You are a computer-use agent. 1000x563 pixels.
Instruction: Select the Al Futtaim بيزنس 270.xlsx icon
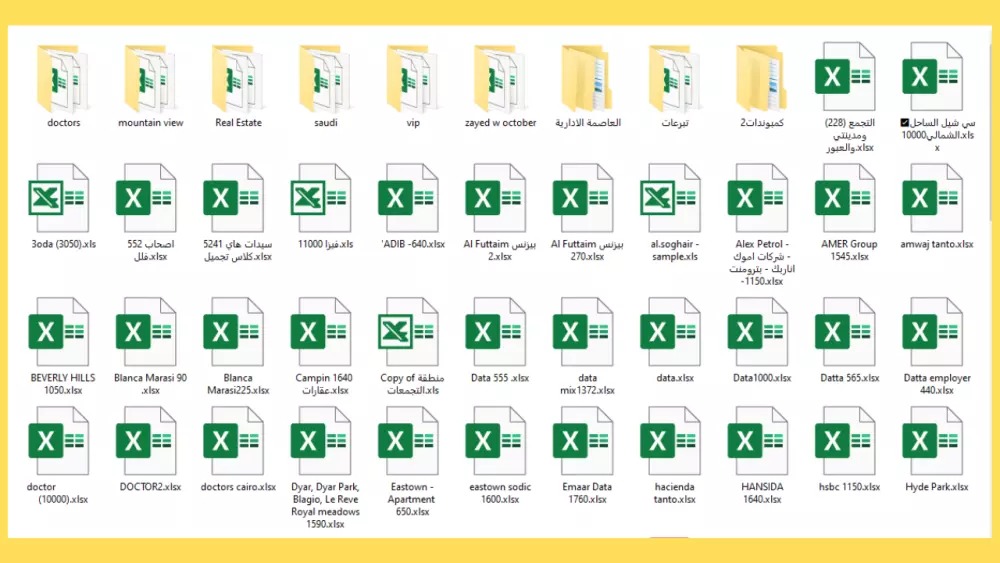pos(583,198)
